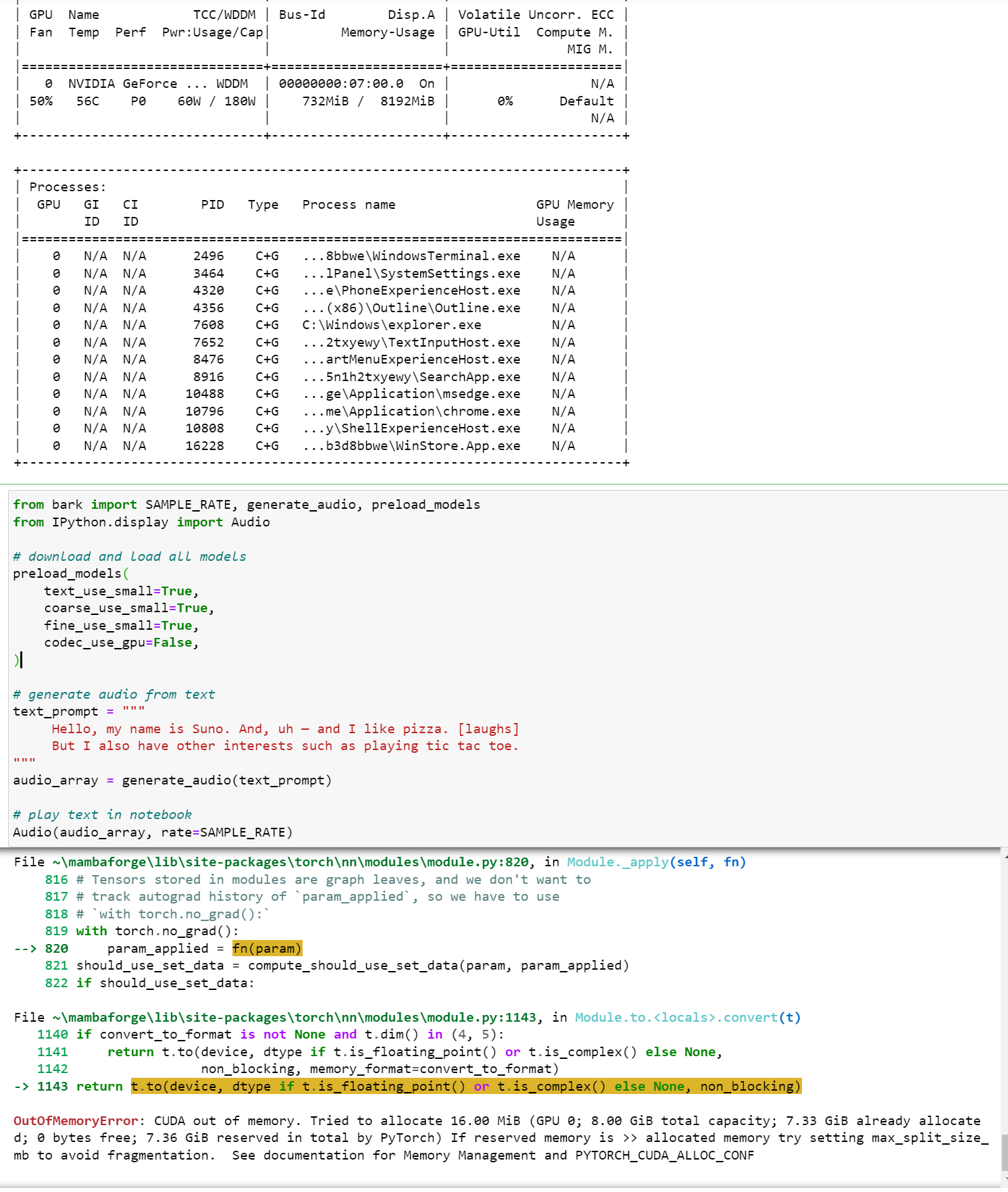Click the 'Hello, my name is Suno' prompt line

click(x=286, y=729)
